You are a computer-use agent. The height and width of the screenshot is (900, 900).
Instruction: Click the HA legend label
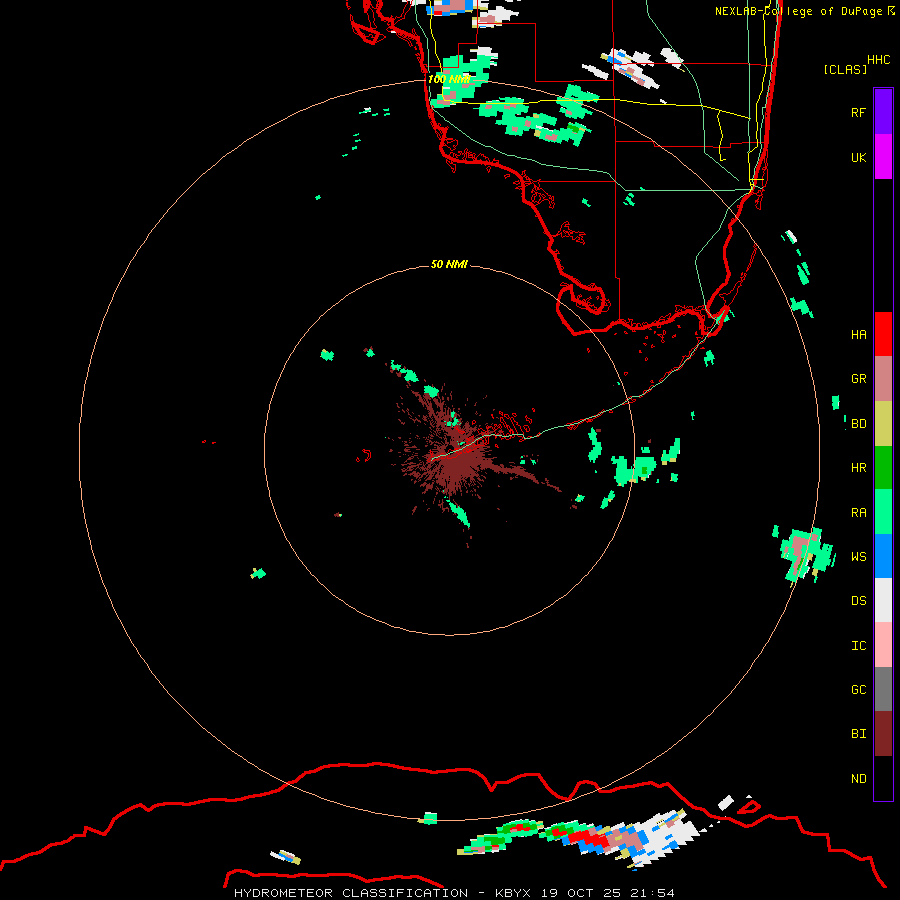(858, 334)
